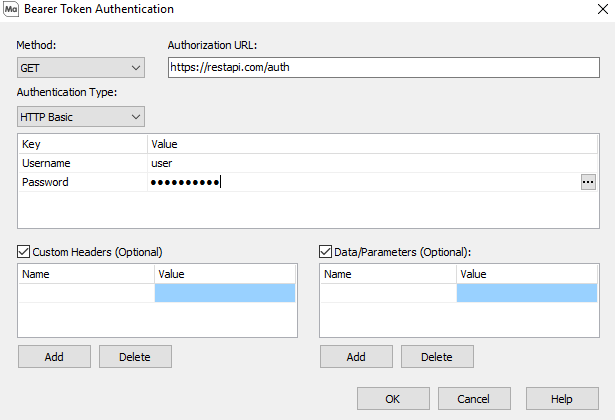Add a new data parameter row
The width and height of the screenshot is (615, 420).
(356, 357)
